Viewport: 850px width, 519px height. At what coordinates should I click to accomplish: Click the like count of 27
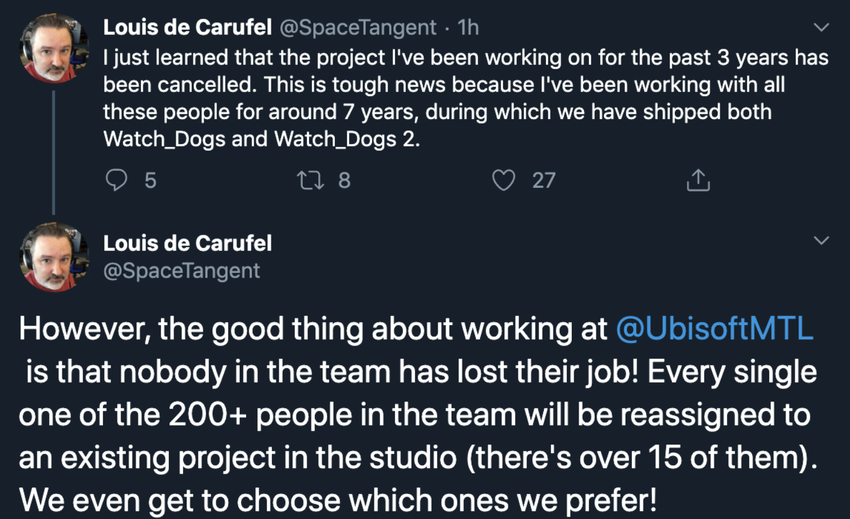pos(543,180)
